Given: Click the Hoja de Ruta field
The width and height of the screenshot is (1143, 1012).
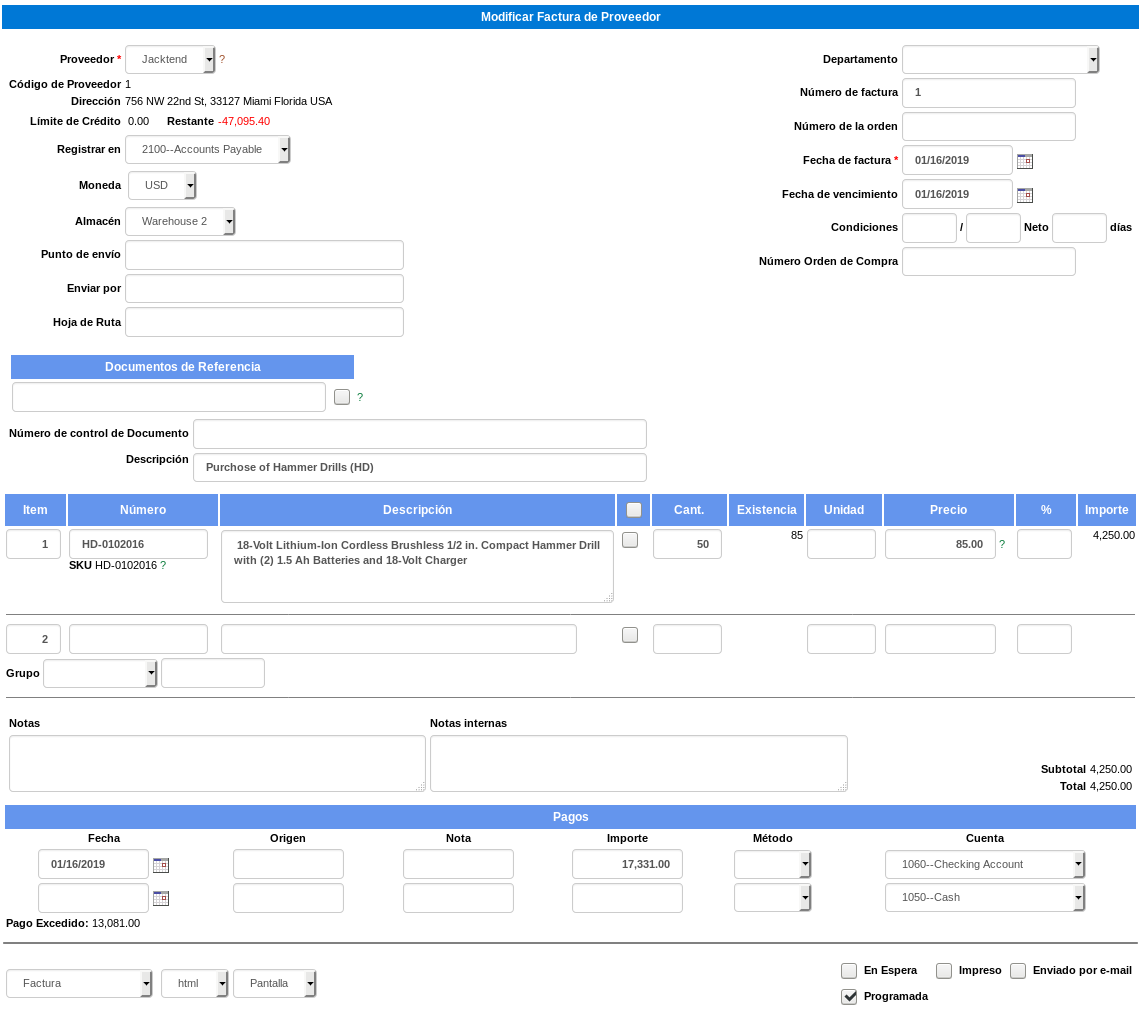Looking at the screenshot, I should click(x=265, y=322).
